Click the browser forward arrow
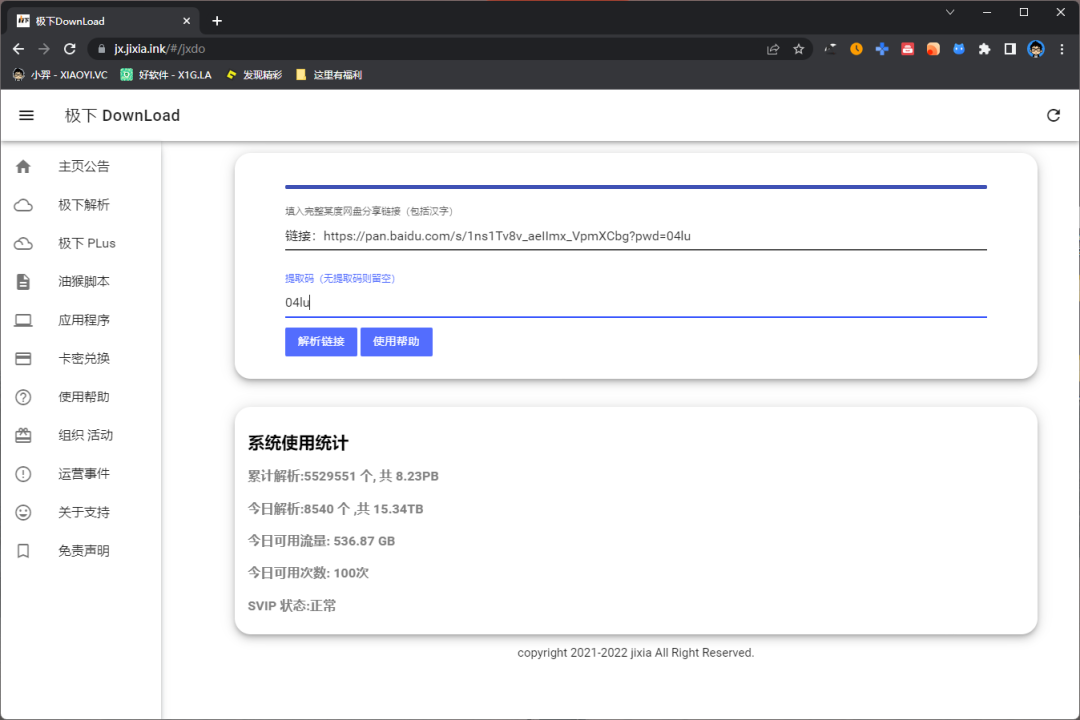1080x720 pixels. point(44,49)
